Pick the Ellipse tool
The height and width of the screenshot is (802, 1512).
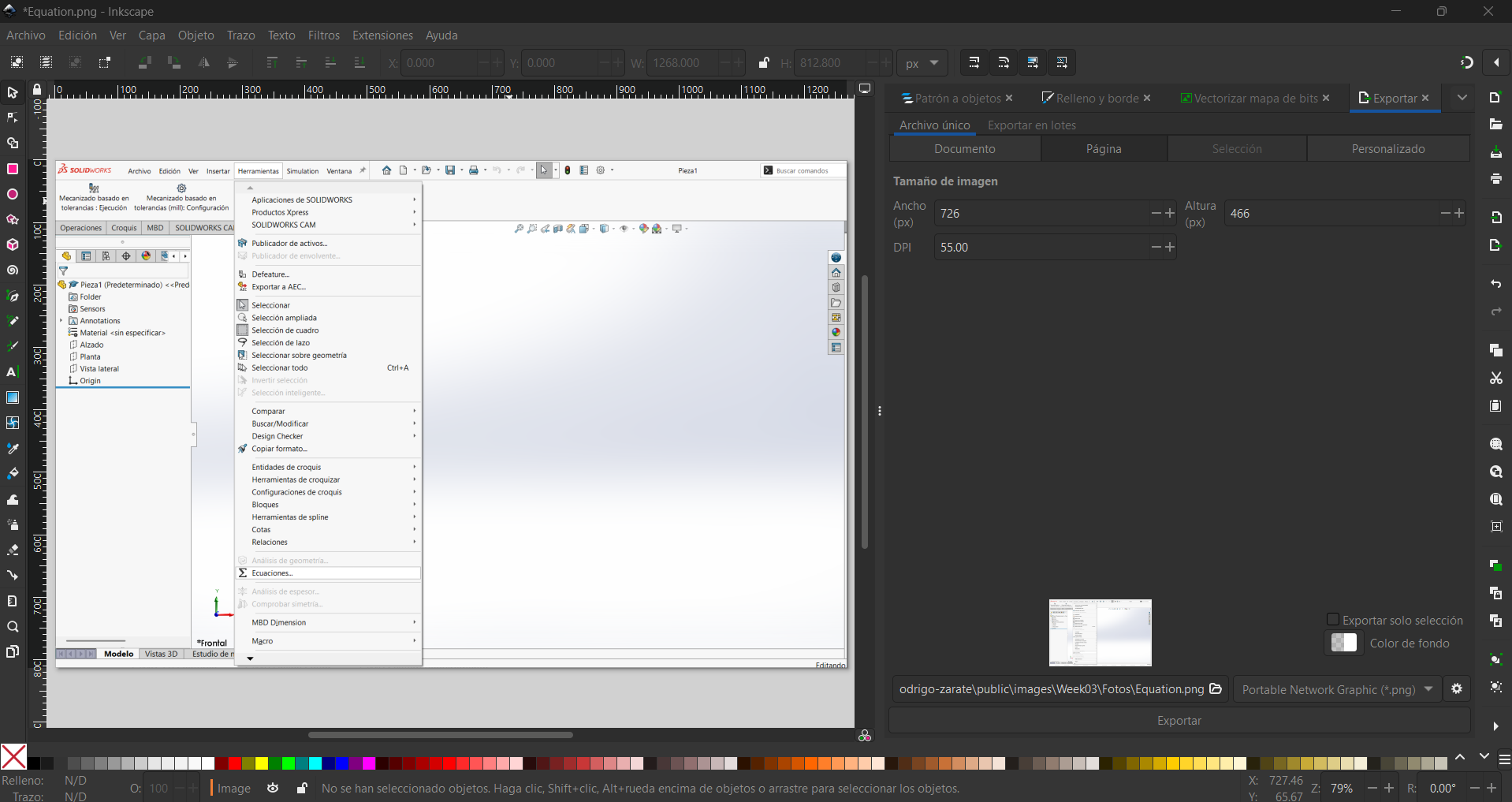(x=13, y=194)
